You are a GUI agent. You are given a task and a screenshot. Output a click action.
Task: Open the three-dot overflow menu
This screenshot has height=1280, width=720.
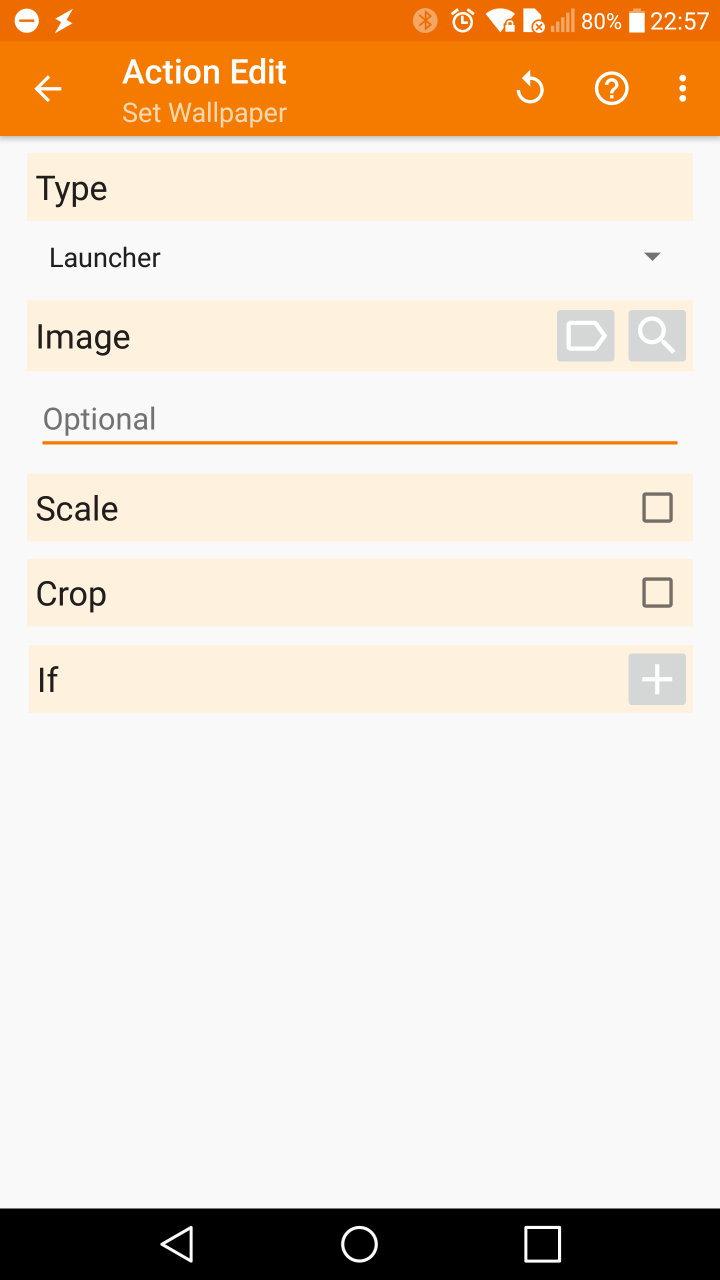click(x=682, y=89)
